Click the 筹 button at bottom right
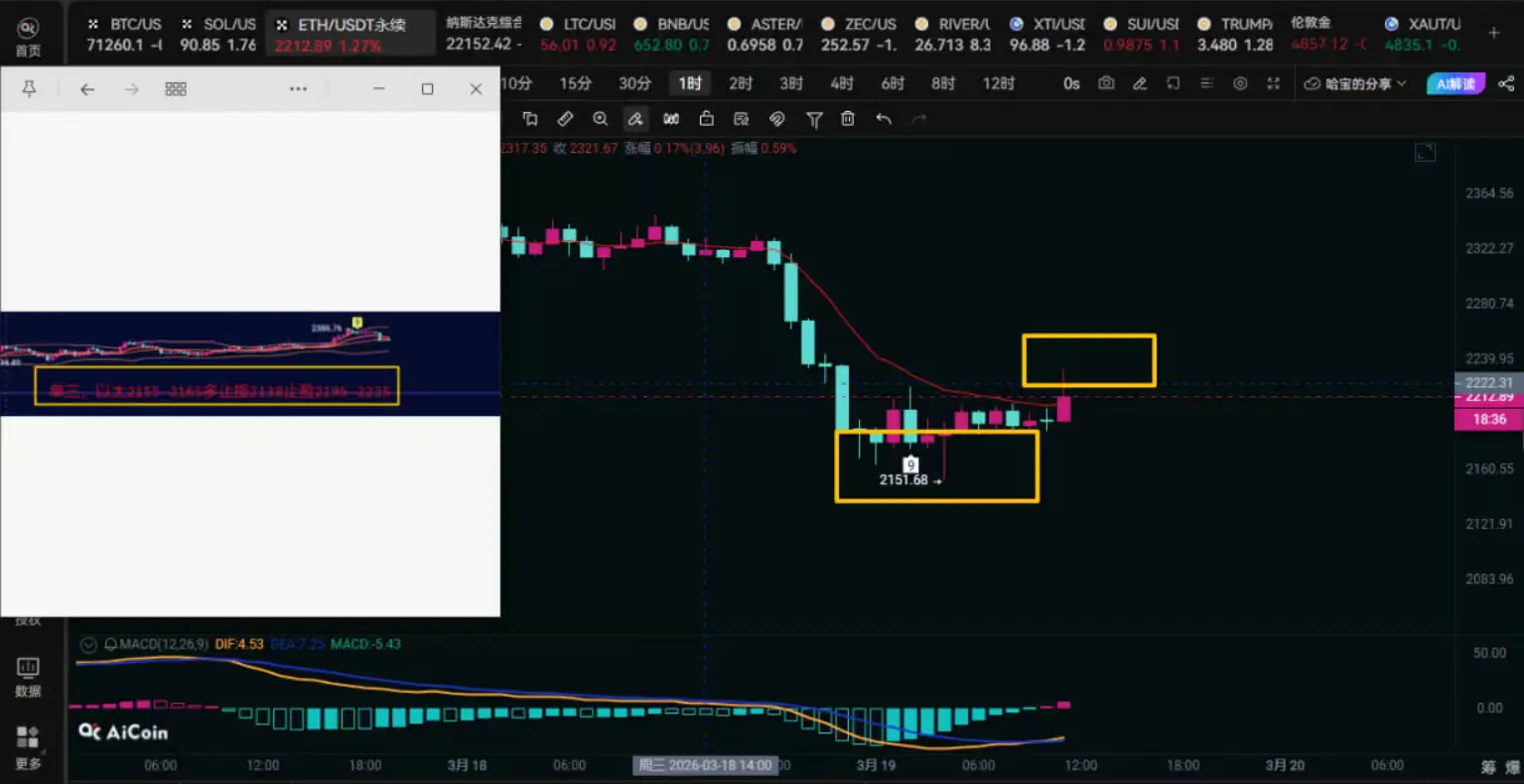Image resolution: width=1524 pixels, height=784 pixels. click(x=1488, y=766)
